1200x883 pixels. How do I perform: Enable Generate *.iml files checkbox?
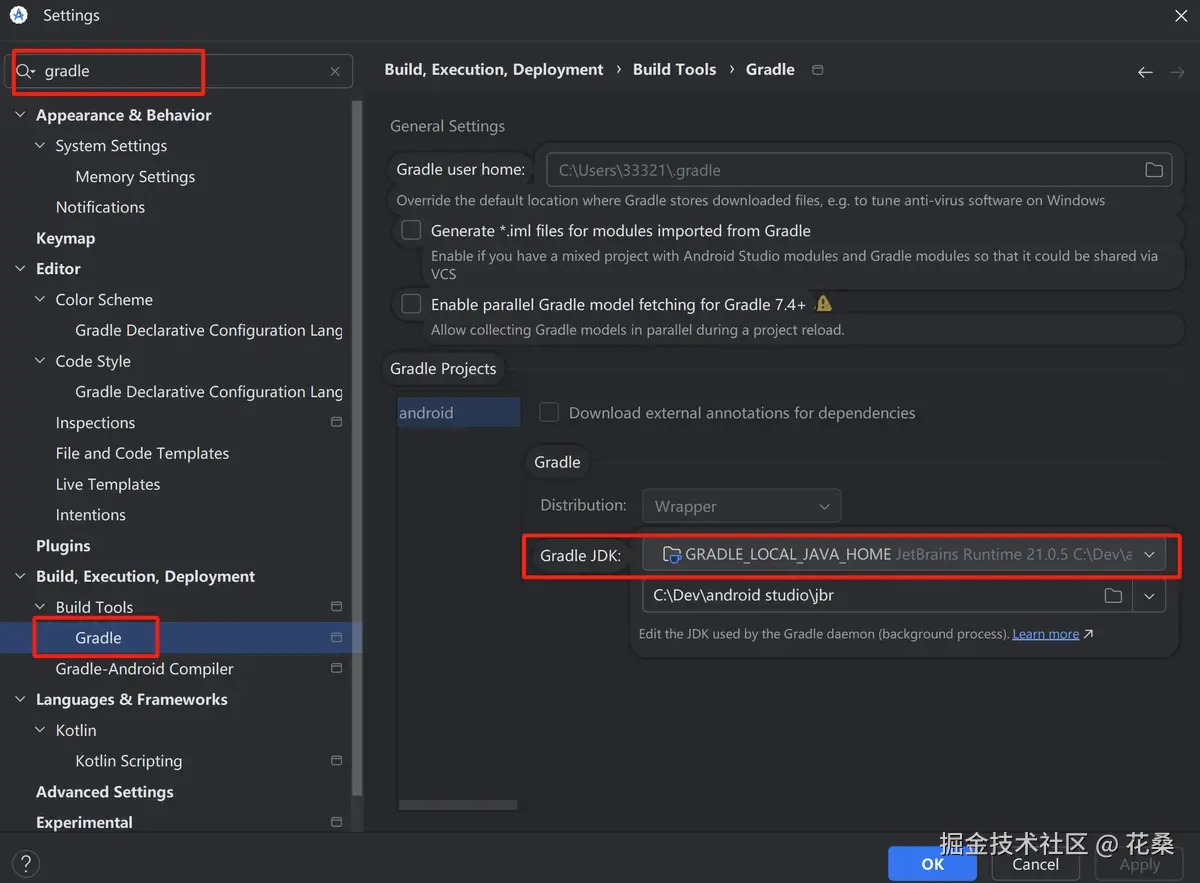[x=411, y=231]
